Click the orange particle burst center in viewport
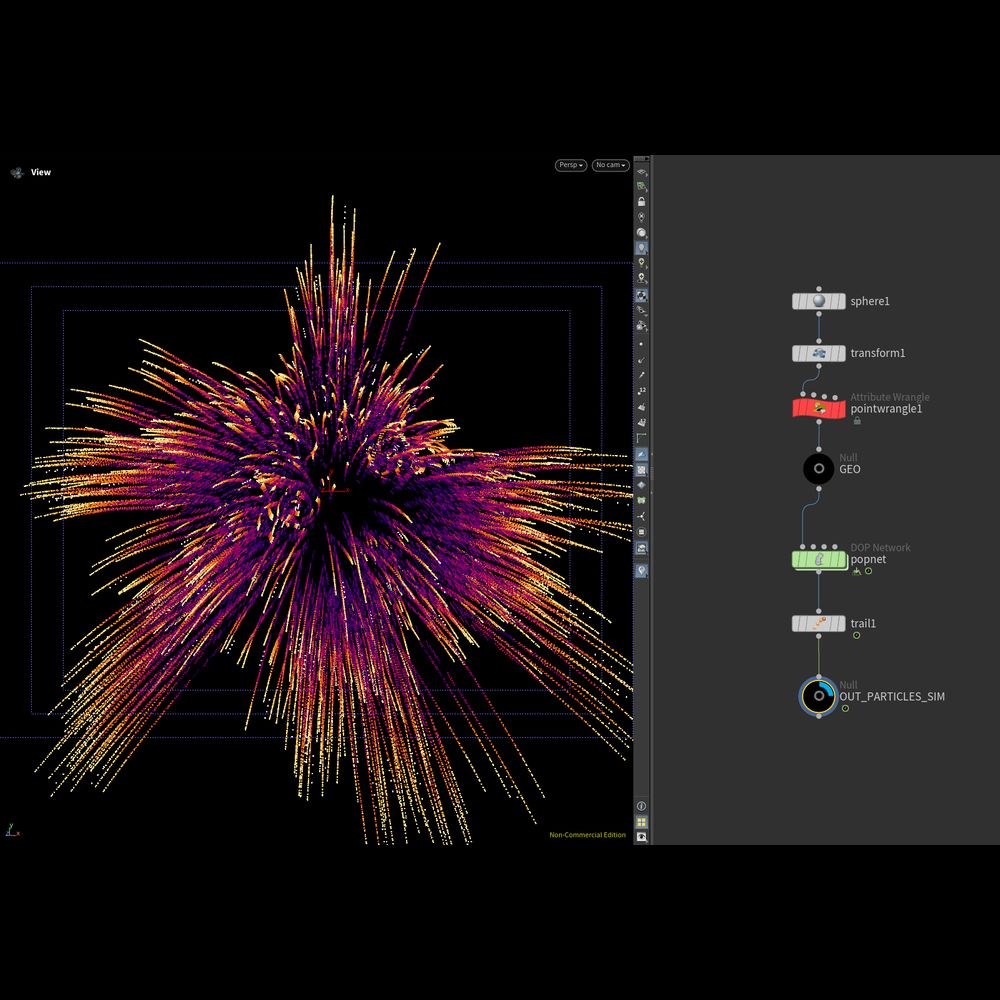Image resolution: width=1000 pixels, height=1000 pixels. [330, 490]
